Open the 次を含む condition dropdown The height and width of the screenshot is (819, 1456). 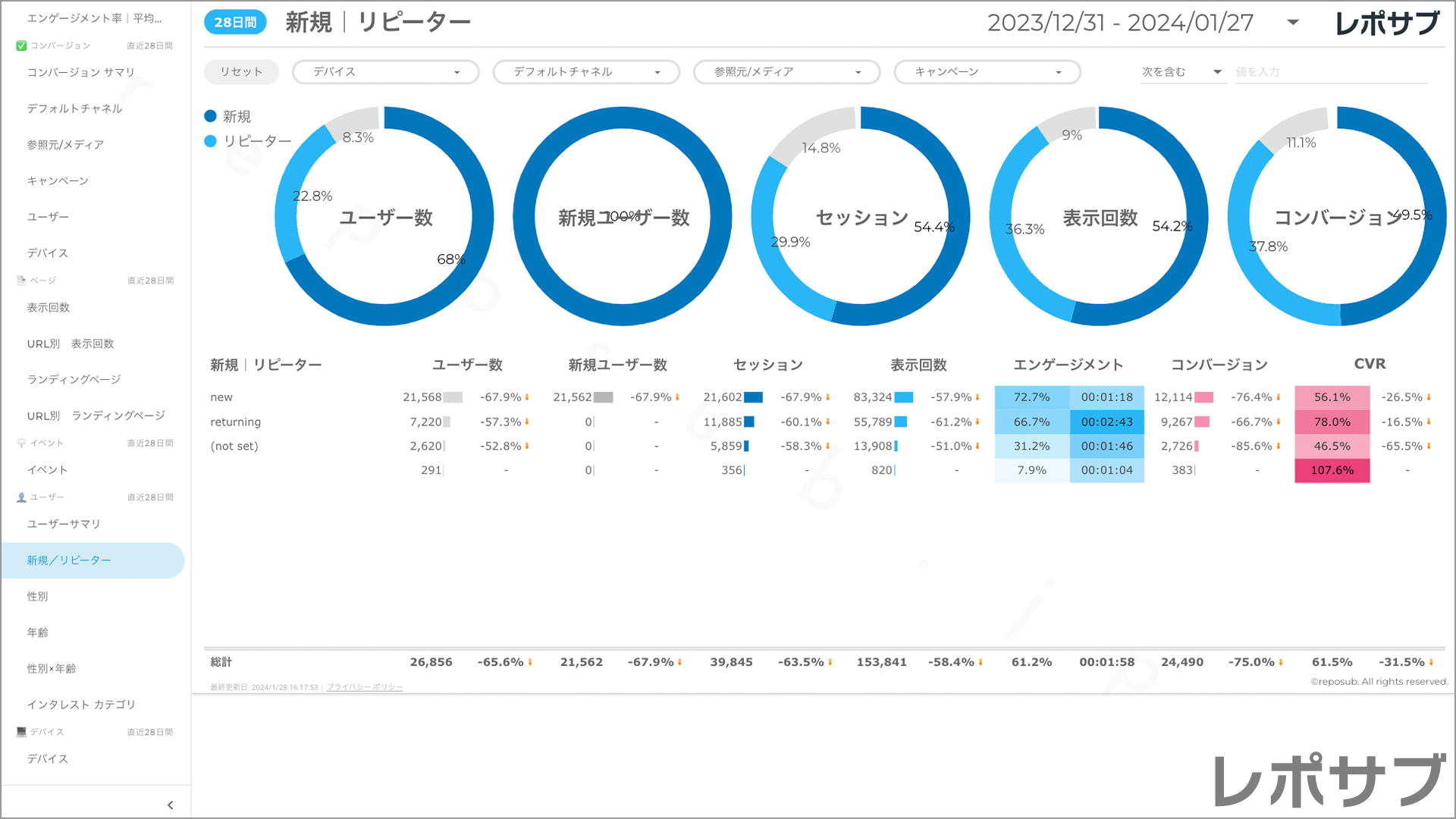tap(1181, 72)
